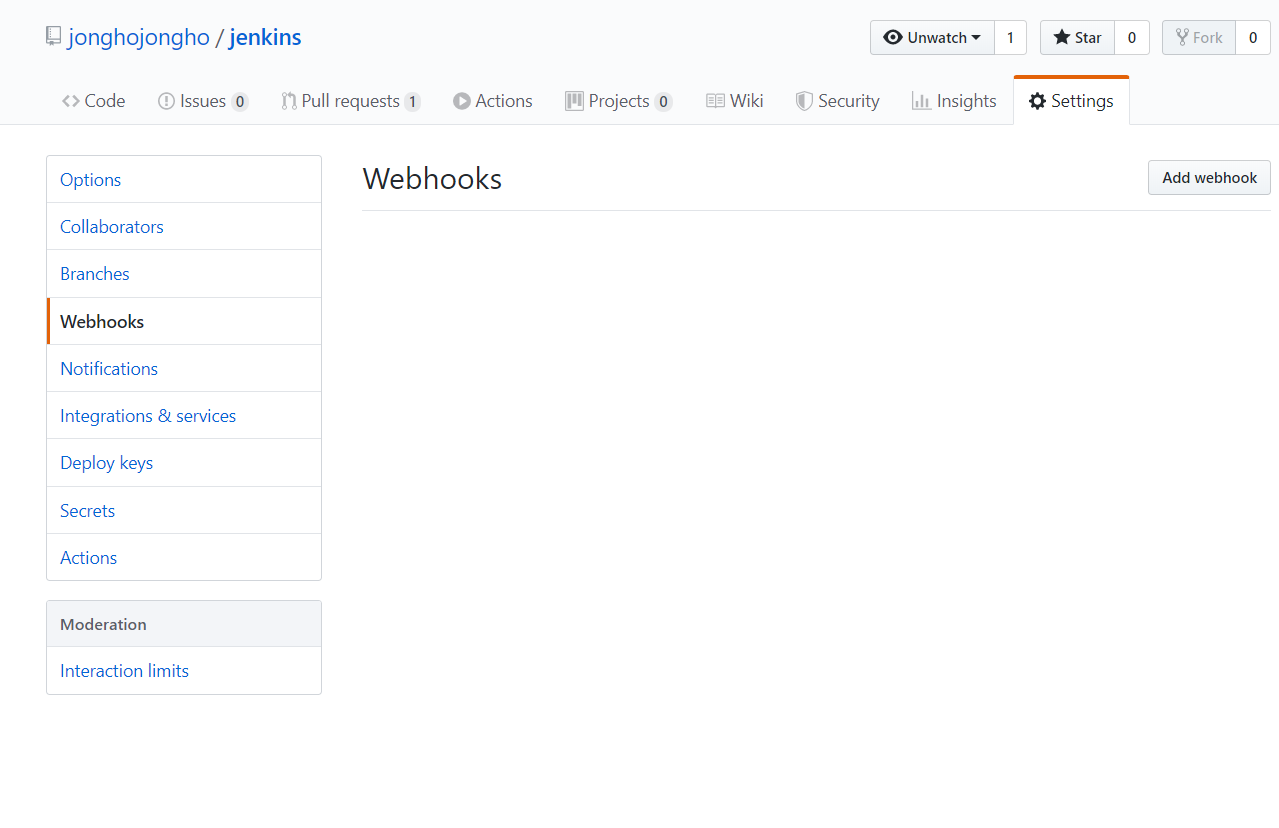The width and height of the screenshot is (1279, 828).
Task: Click the Star button label
Action: point(1088,38)
